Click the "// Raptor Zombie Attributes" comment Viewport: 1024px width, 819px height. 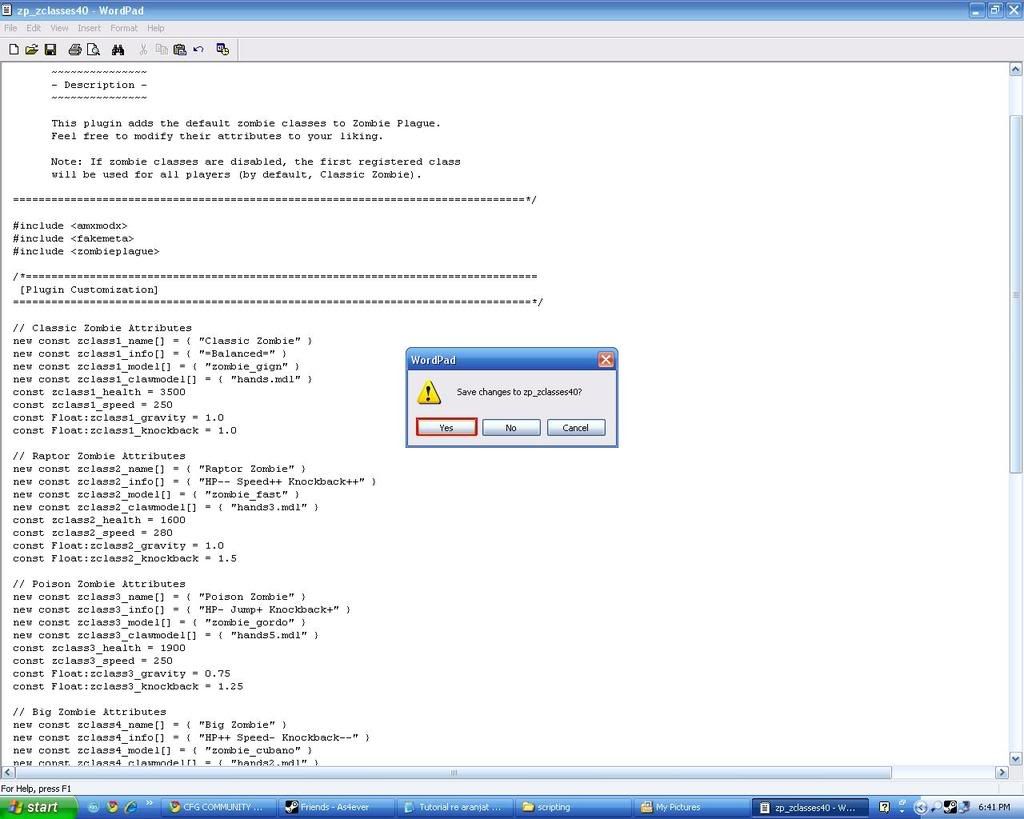point(99,456)
